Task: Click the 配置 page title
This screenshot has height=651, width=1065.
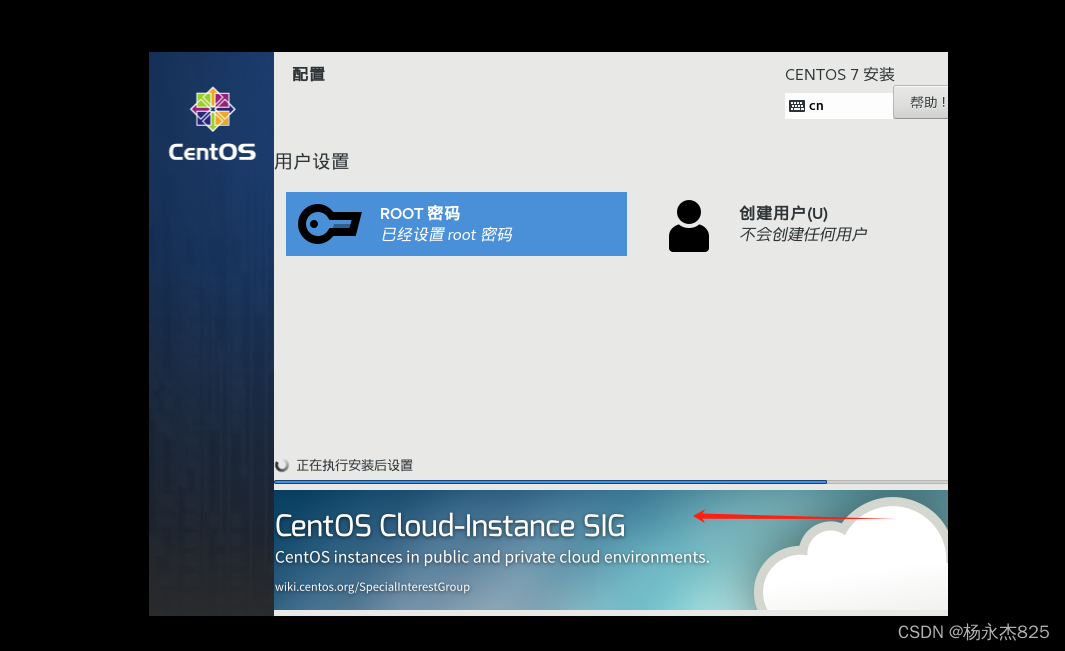Action: pyautogui.click(x=308, y=74)
